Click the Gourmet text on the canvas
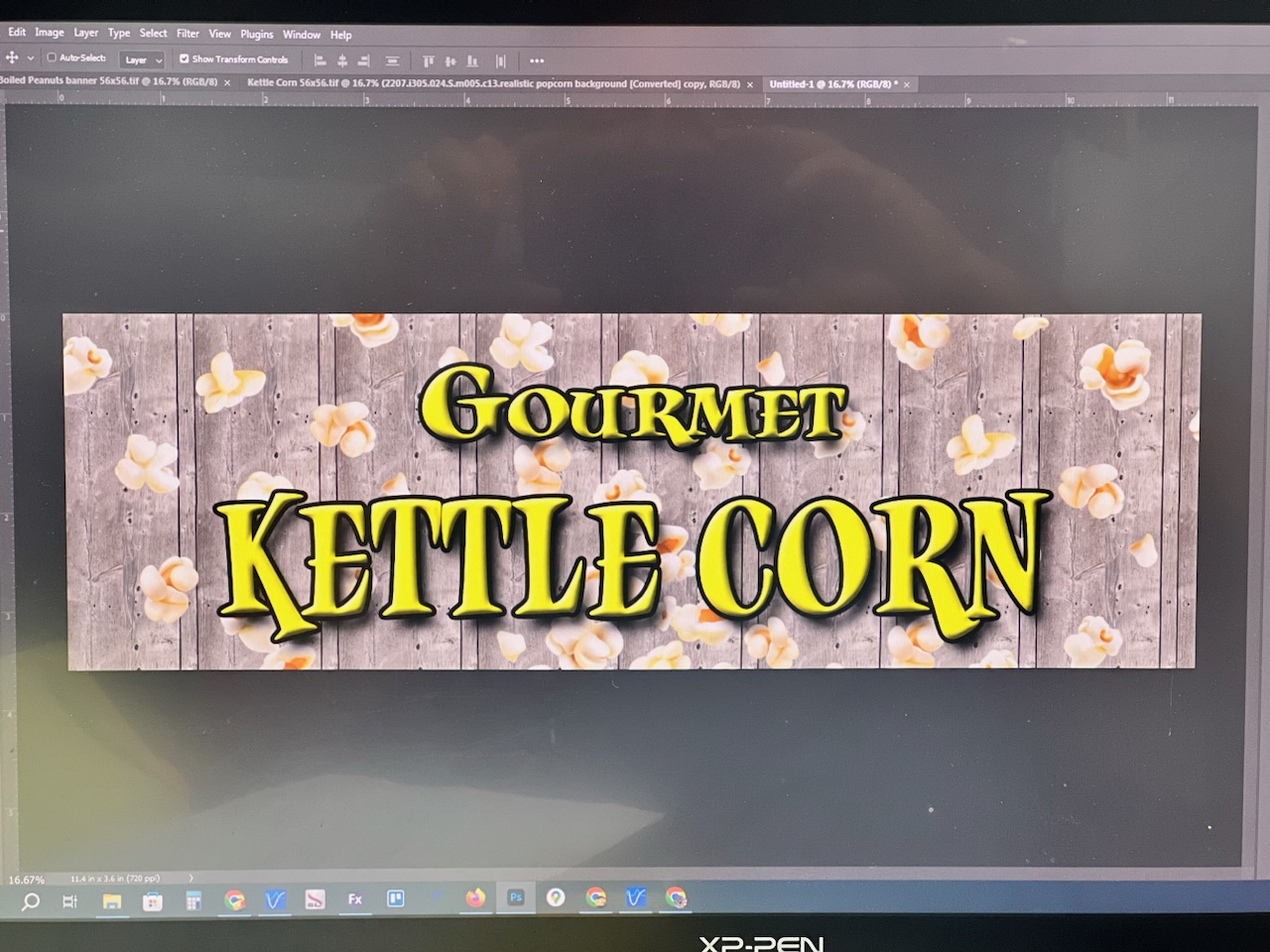The image size is (1270, 952). tap(632, 405)
